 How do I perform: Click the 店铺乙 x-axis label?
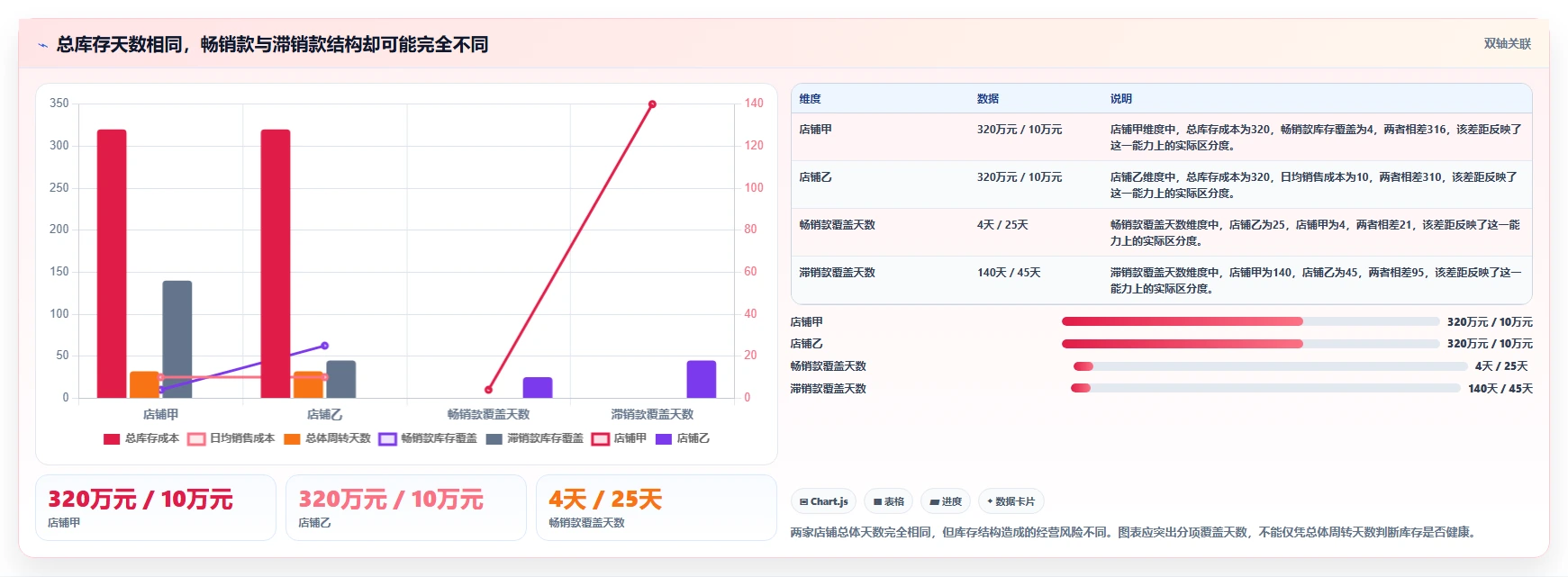(x=325, y=414)
